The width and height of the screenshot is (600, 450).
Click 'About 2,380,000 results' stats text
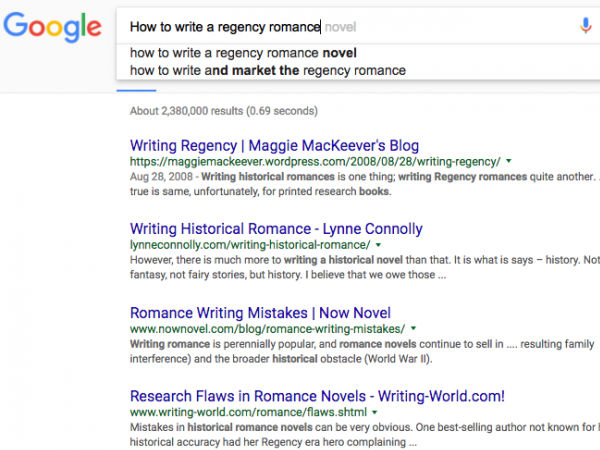pos(224,111)
